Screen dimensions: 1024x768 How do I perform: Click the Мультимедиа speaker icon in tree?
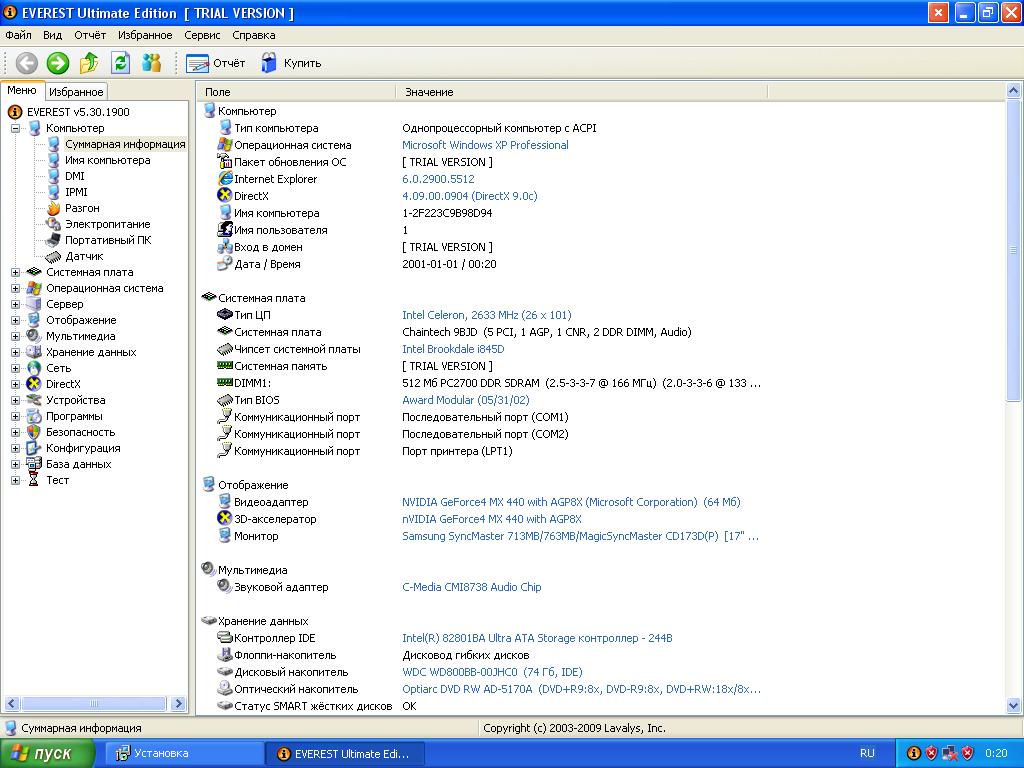tap(34, 336)
